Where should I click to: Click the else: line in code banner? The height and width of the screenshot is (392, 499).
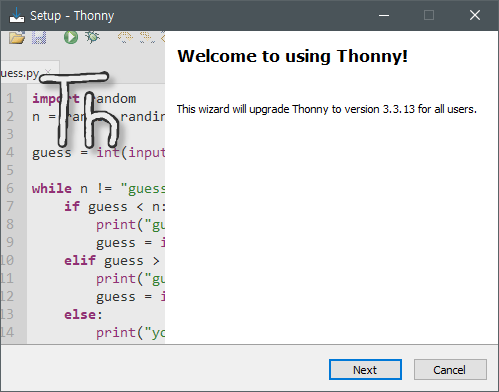point(83,314)
